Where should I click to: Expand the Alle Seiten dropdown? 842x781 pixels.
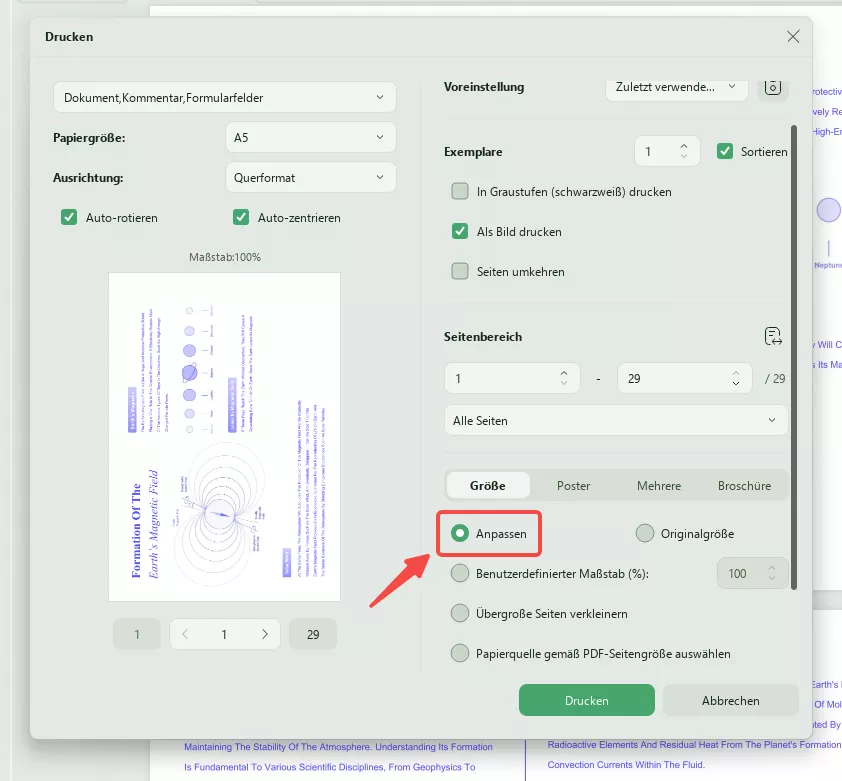pos(615,420)
